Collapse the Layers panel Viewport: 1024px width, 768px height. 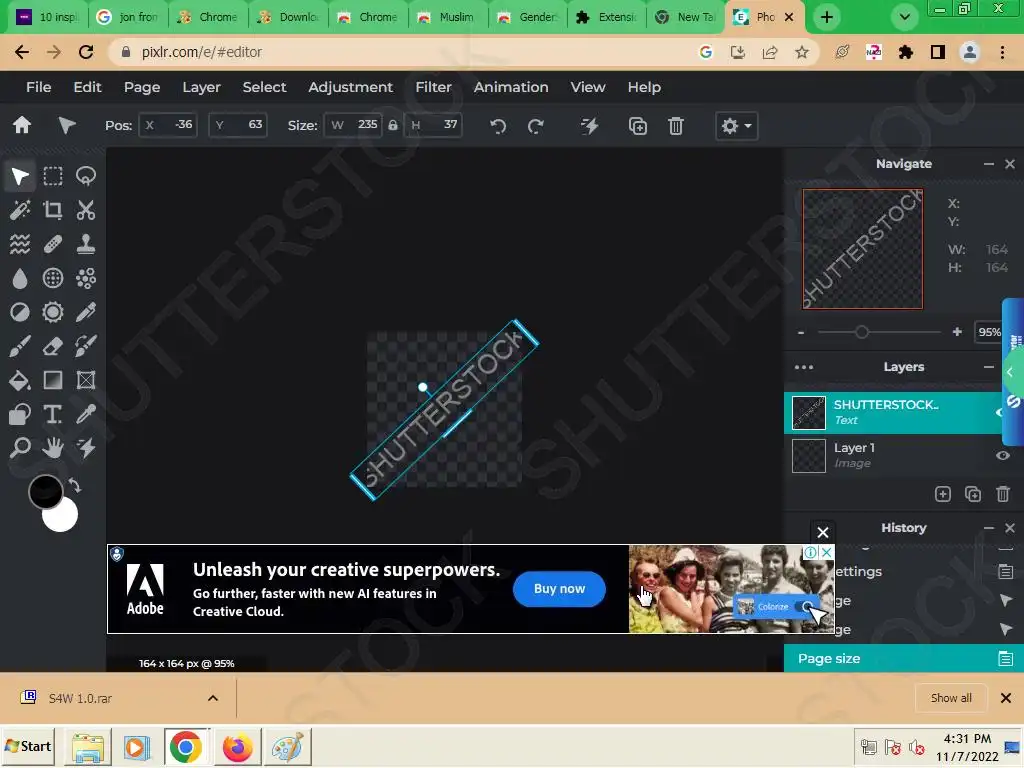pyautogui.click(x=989, y=367)
